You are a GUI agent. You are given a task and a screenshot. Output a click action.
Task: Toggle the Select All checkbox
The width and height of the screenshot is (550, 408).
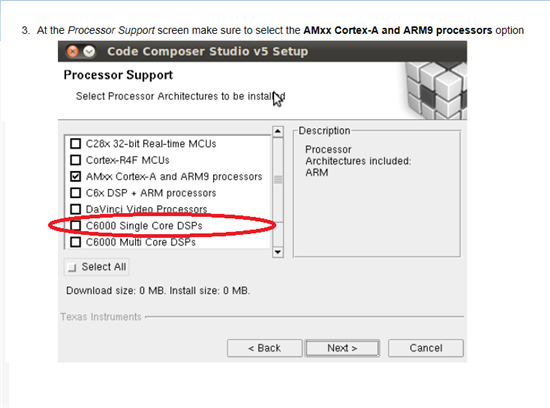[x=72, y=267]
